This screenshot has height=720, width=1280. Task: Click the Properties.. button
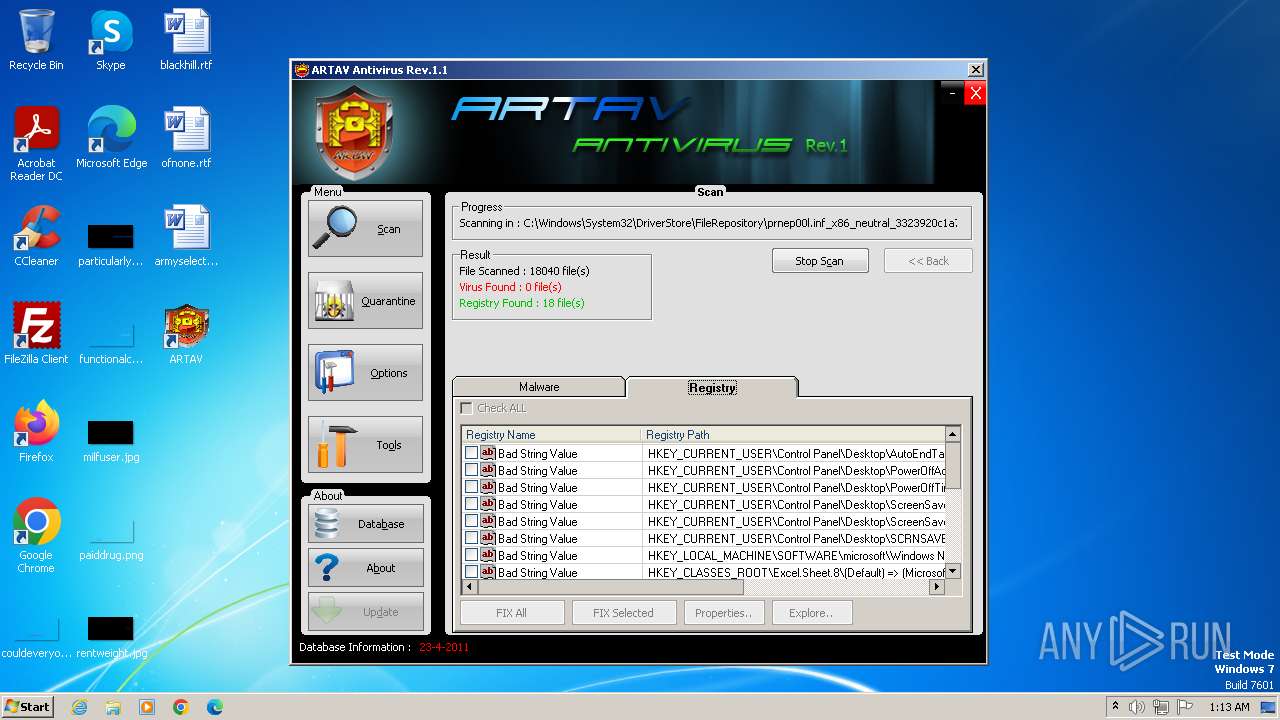point(724,613)
